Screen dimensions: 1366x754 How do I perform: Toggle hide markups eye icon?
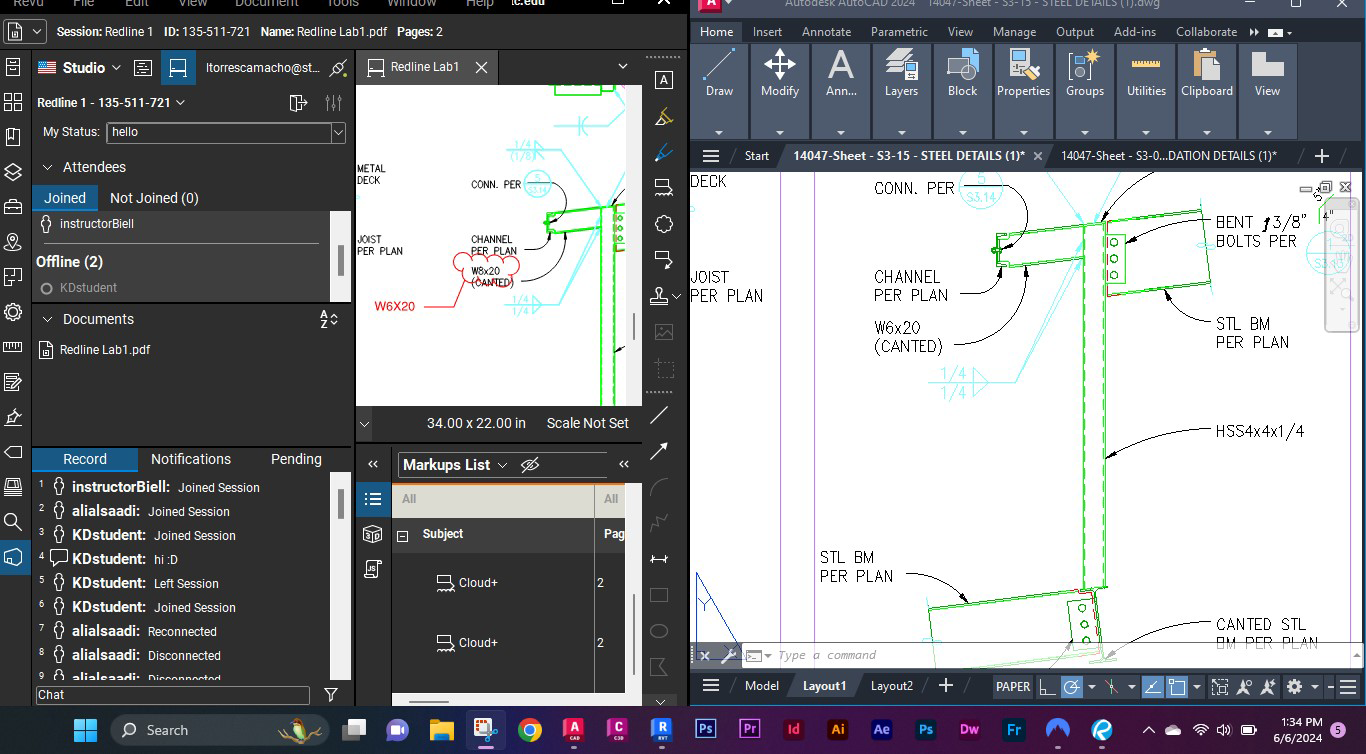(530, 465)
